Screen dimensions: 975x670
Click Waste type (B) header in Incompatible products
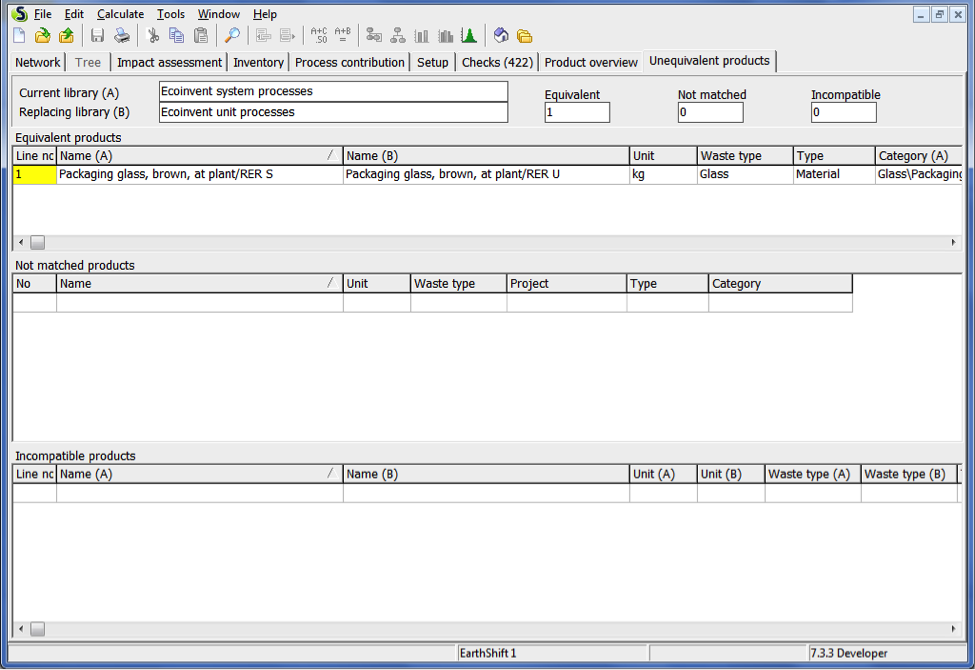[909, 474]
